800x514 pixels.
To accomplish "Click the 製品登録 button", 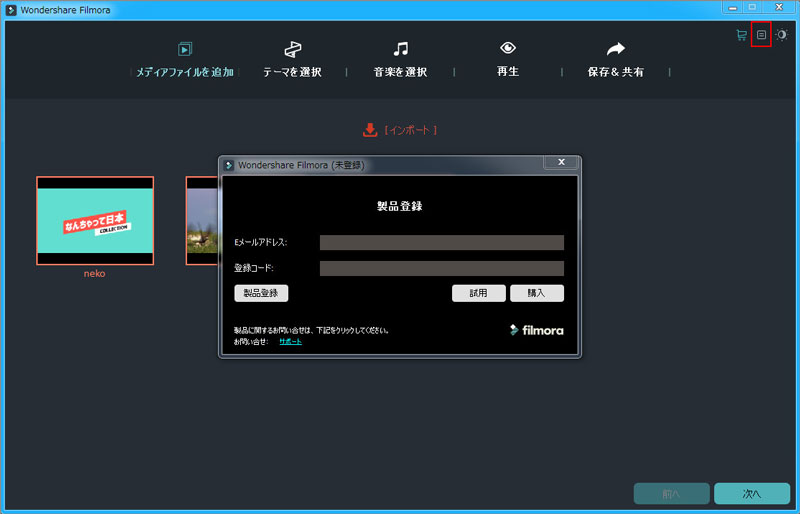I will coord(261,293).
